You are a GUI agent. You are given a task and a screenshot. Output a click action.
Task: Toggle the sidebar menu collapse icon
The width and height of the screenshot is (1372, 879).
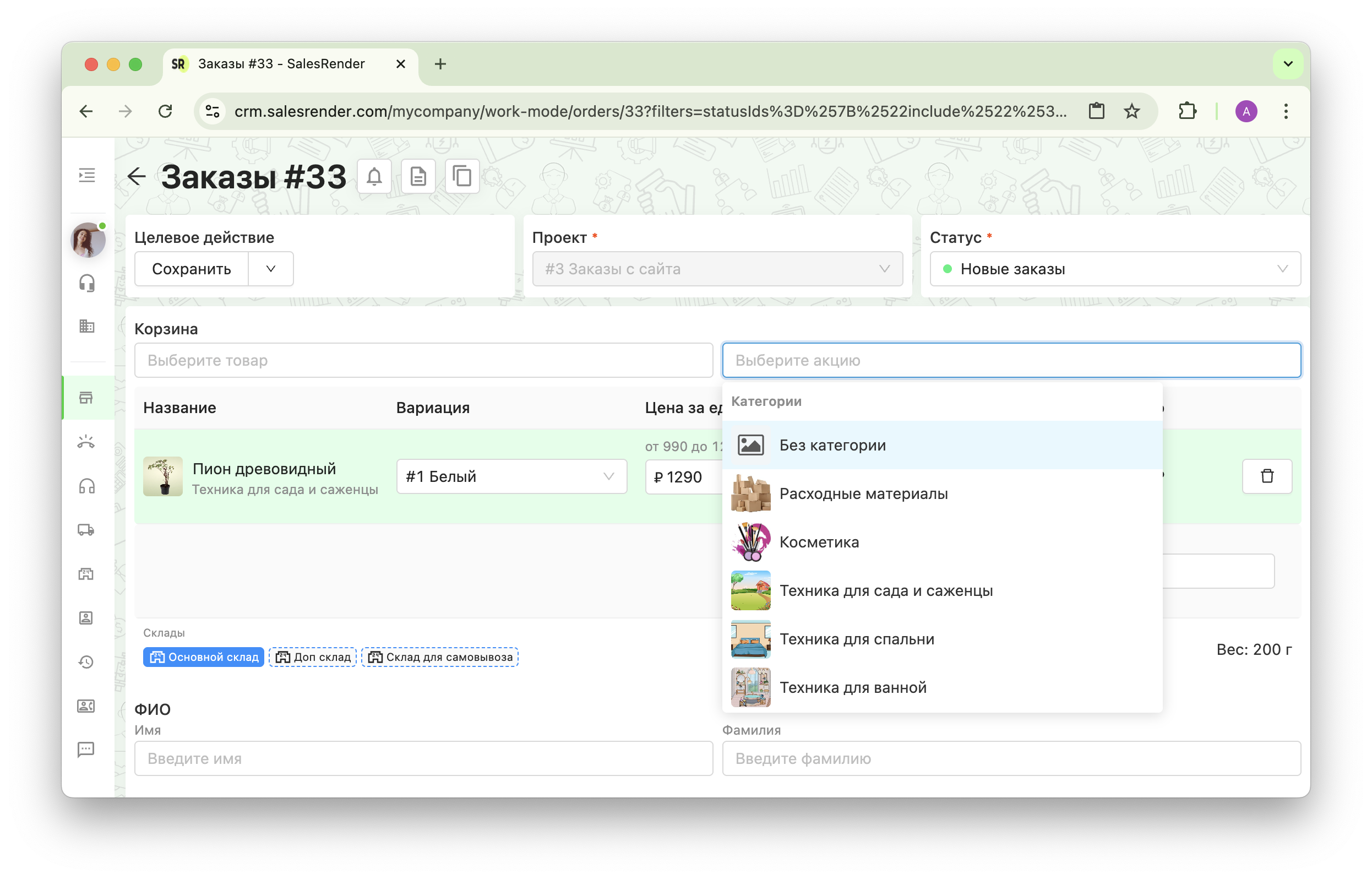86,176
